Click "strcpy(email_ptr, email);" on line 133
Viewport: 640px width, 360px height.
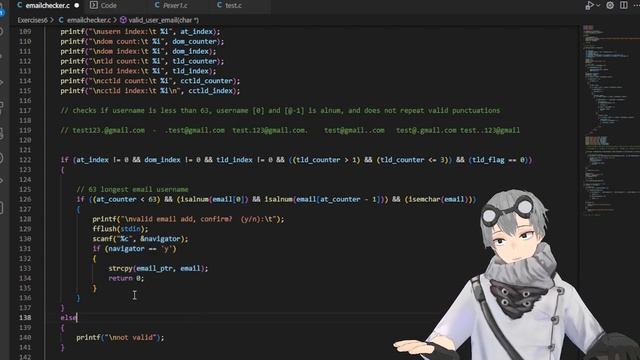(x=158, y=268)
